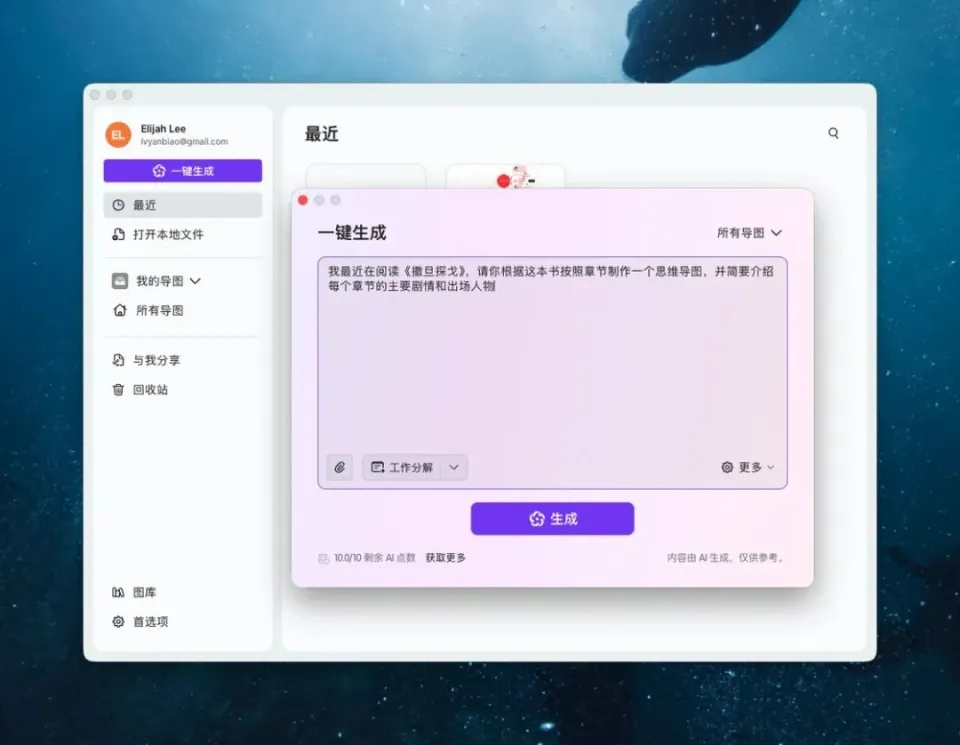
Task: Collapse the 我的导图 sidebar section
Action: click(195, 281)
